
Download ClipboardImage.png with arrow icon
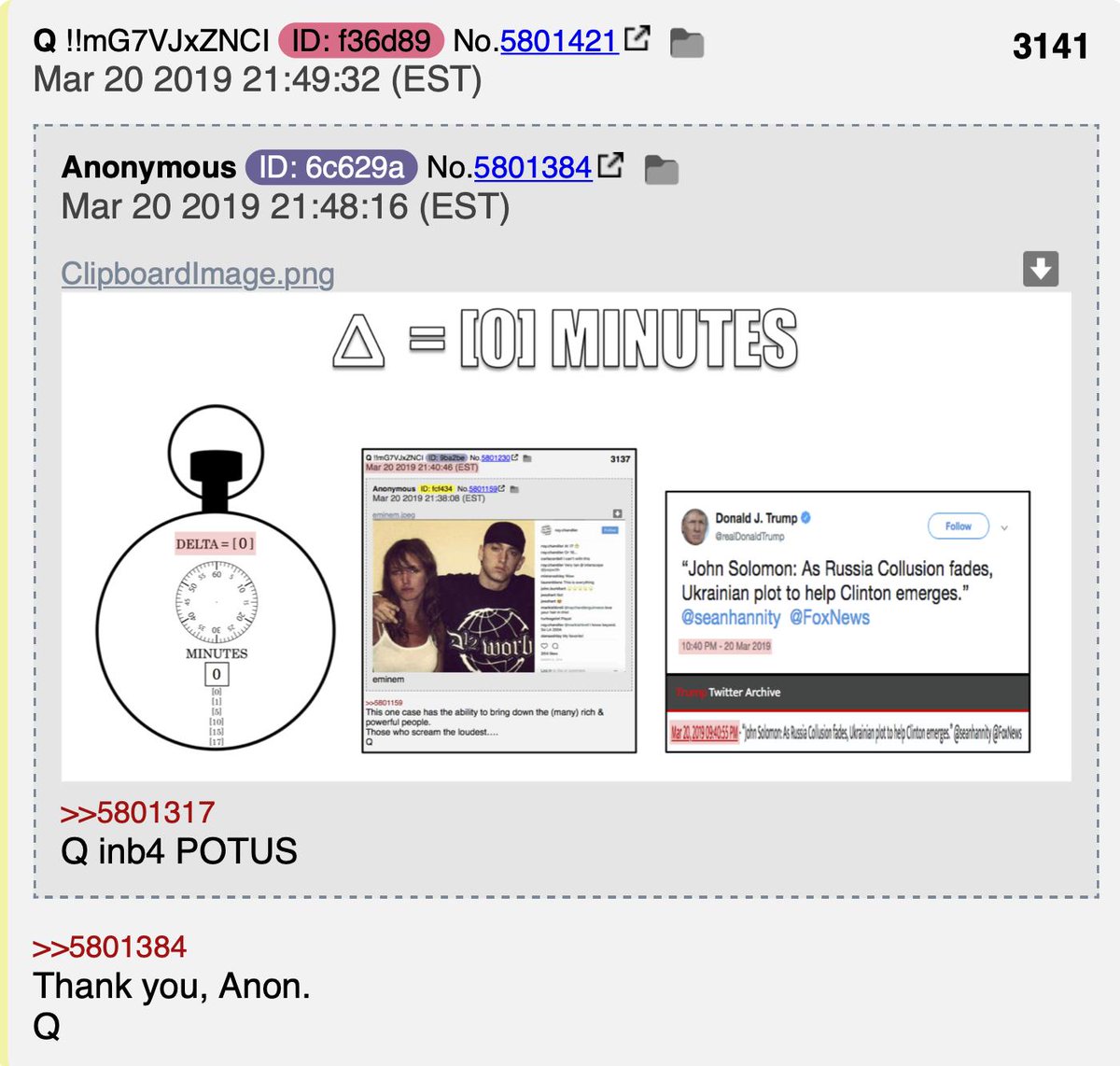tap(1041, 269)
